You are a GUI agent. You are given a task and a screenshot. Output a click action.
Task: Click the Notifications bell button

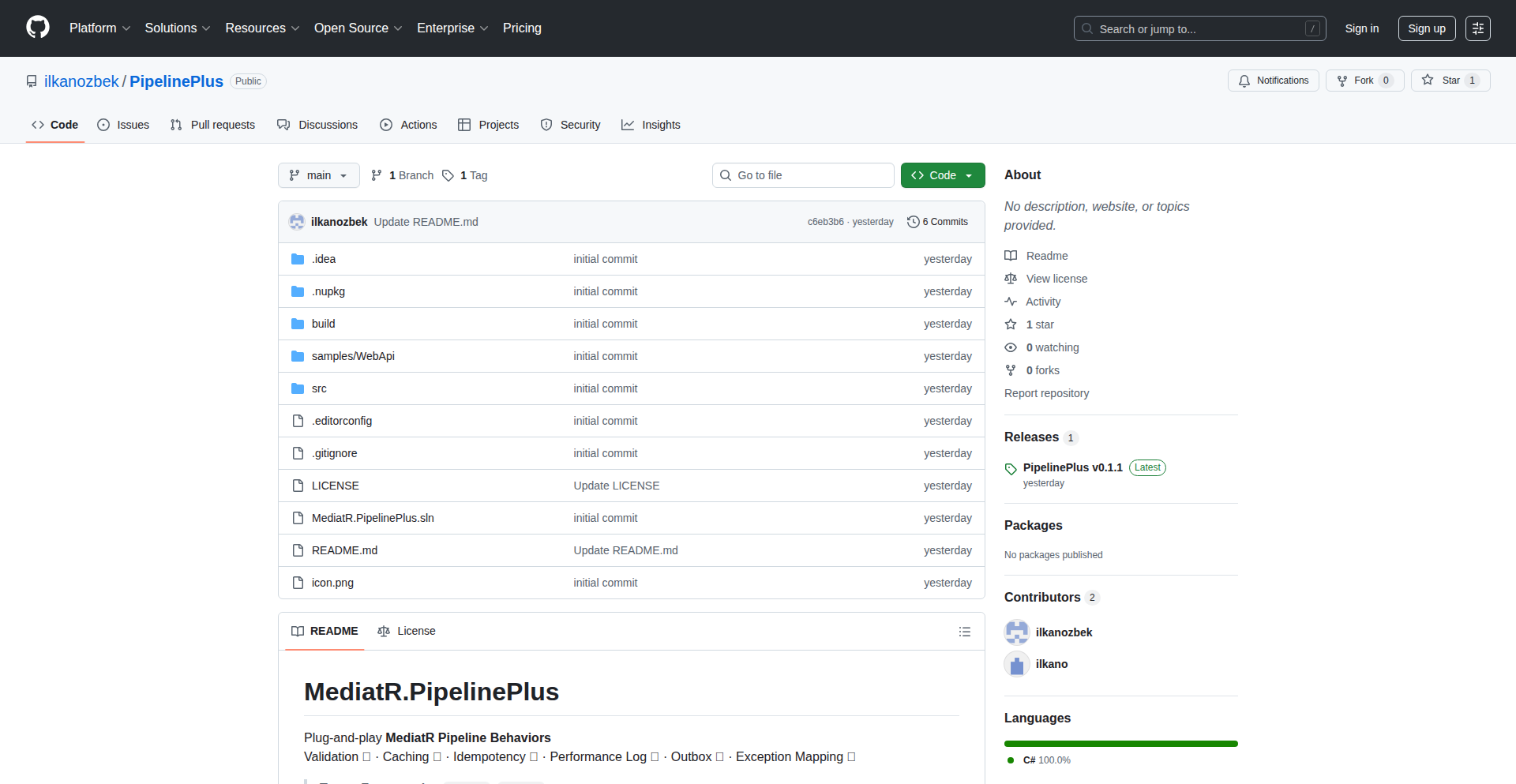click(x=1273, y=81)
